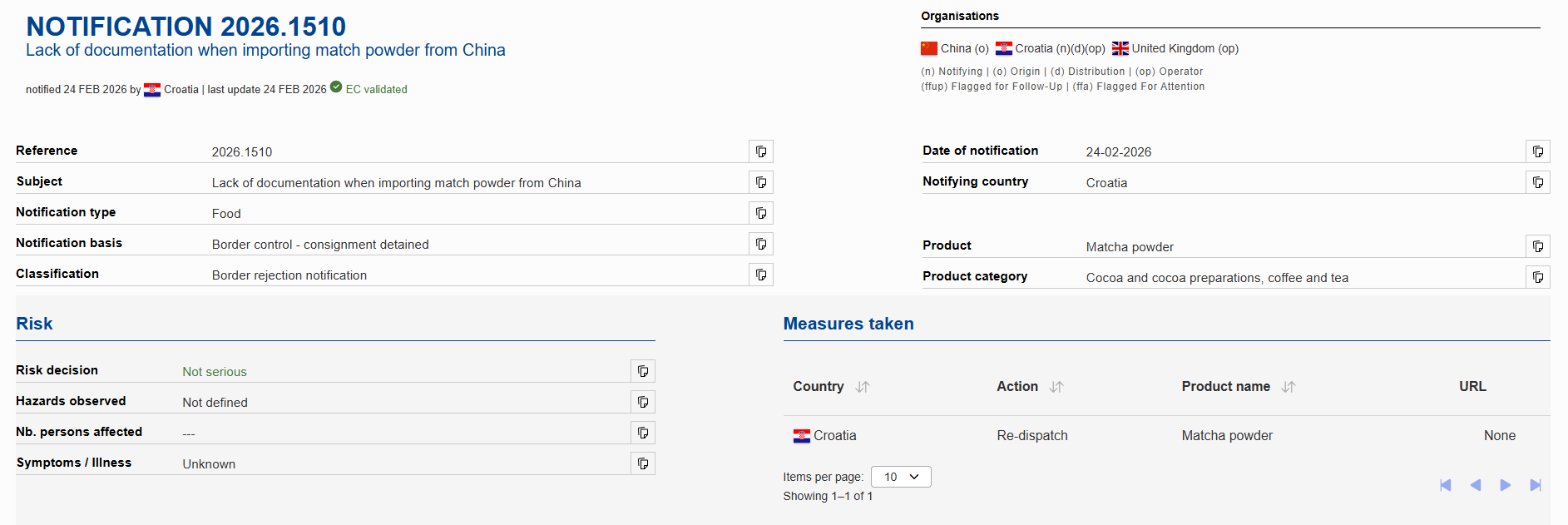Click the Showing 1–1 of 1 text
Image resolution: width=1568 pixels, height=525 pixels.
(828, 496)
